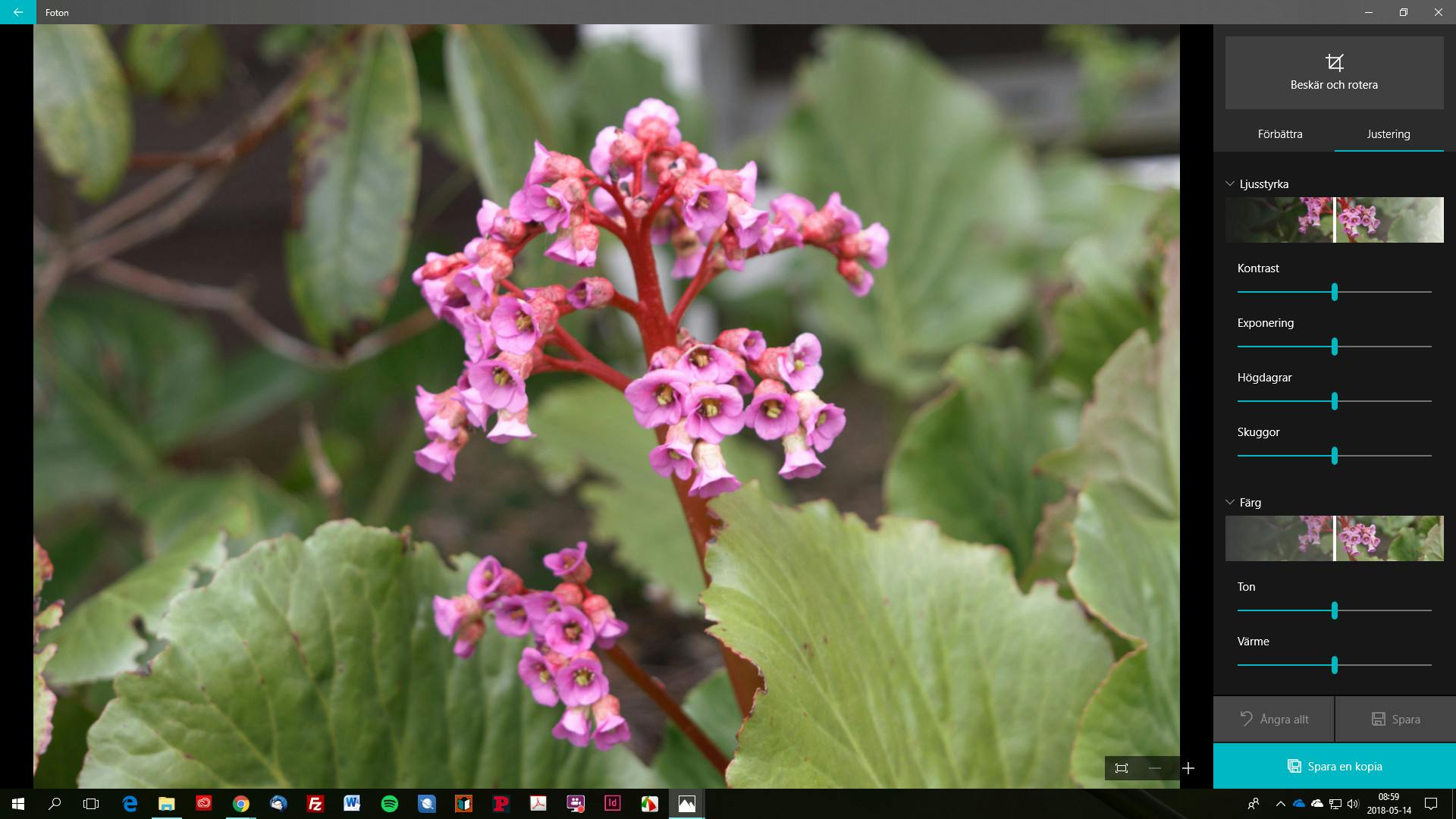Collapse the Färg section
This screenshot has width=1456, height=819.
click(1230, 503)
